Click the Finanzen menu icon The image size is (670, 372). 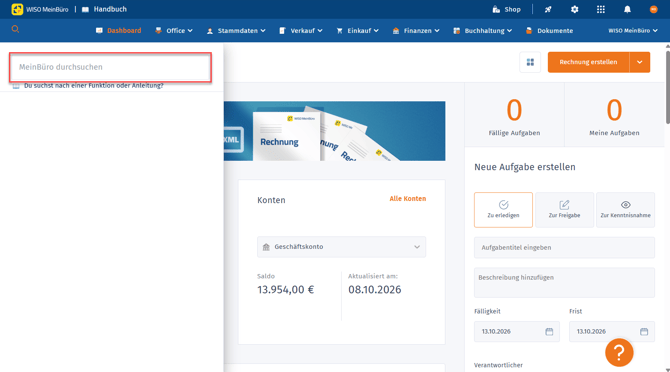[396, 31]
